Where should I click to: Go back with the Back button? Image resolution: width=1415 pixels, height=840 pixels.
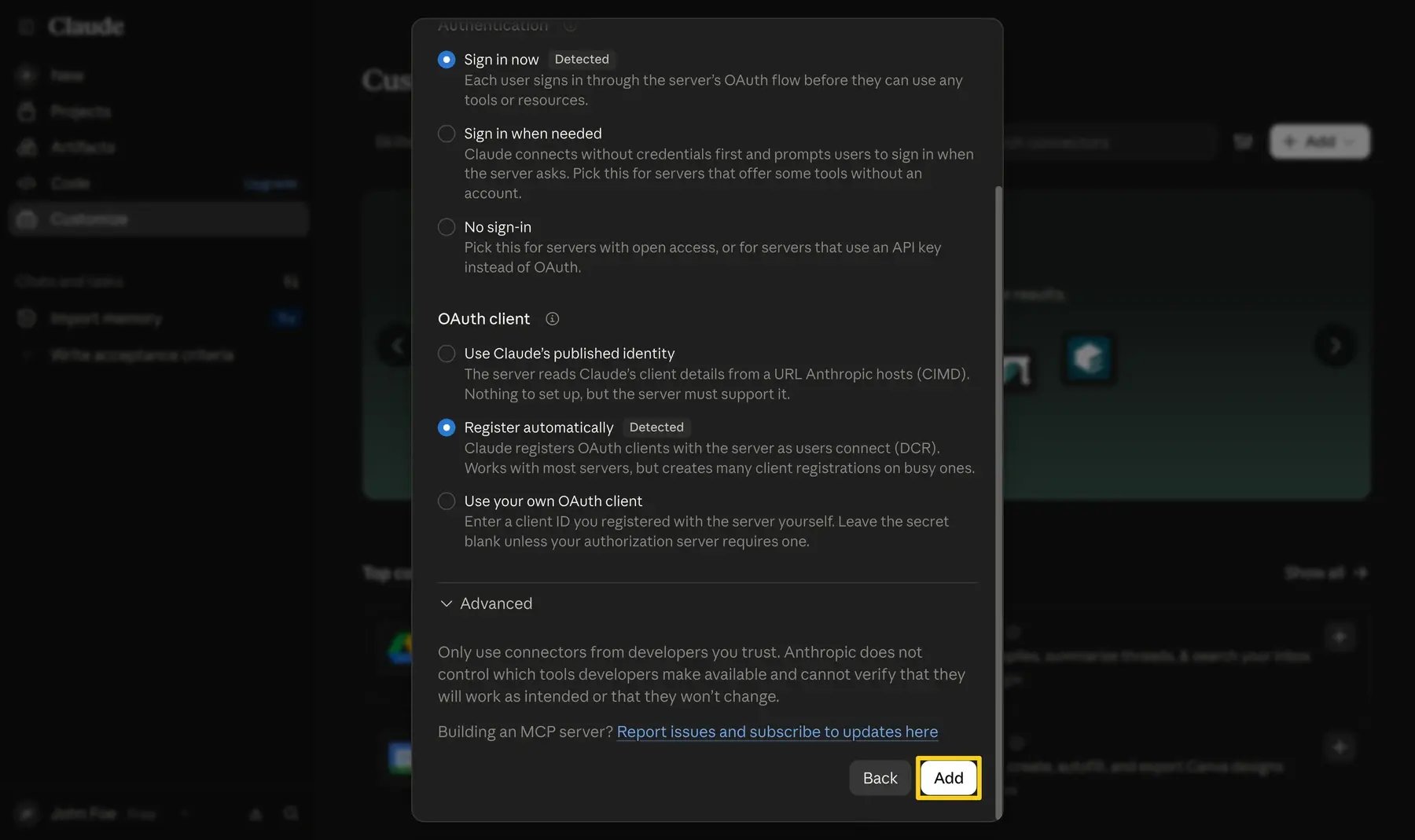tap(880, 778)
